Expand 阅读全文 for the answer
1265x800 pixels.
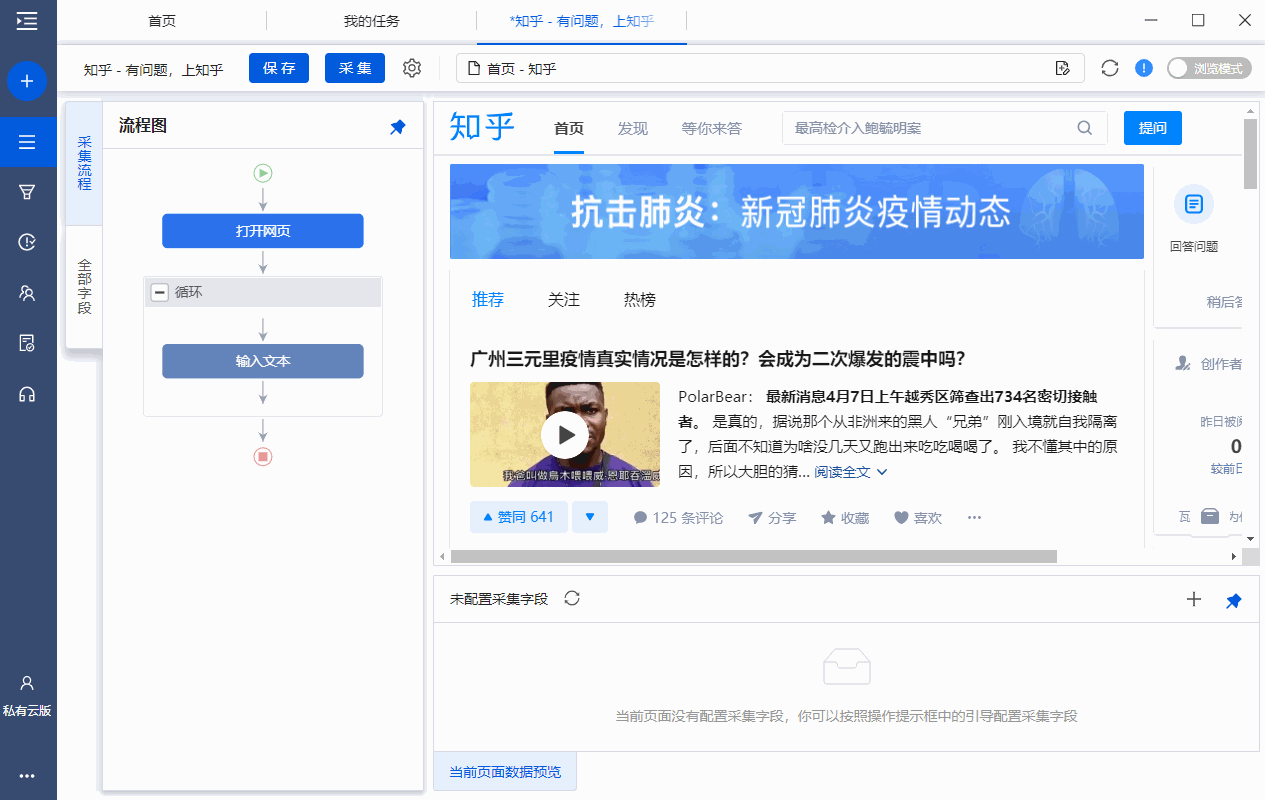851,472
